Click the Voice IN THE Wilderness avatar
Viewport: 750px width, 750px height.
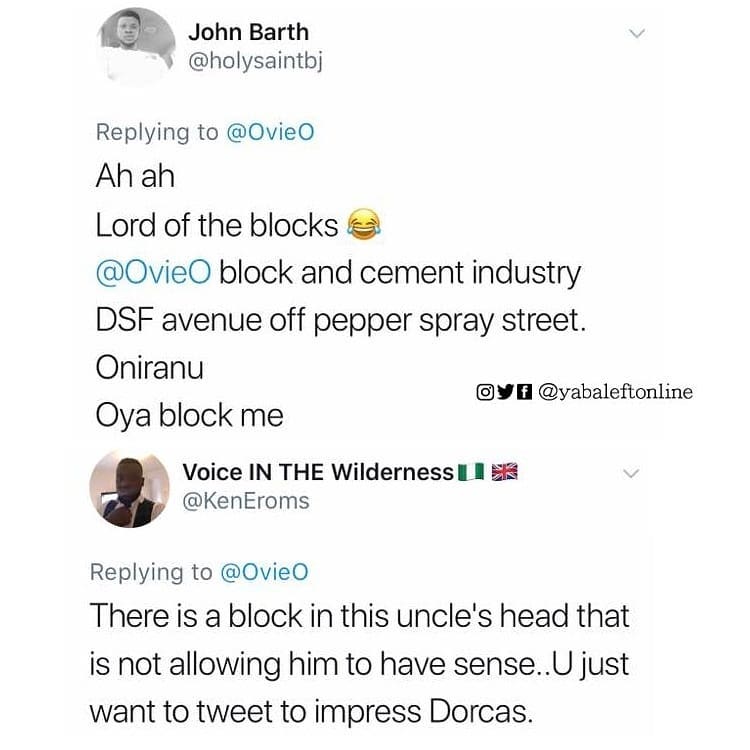127,487
